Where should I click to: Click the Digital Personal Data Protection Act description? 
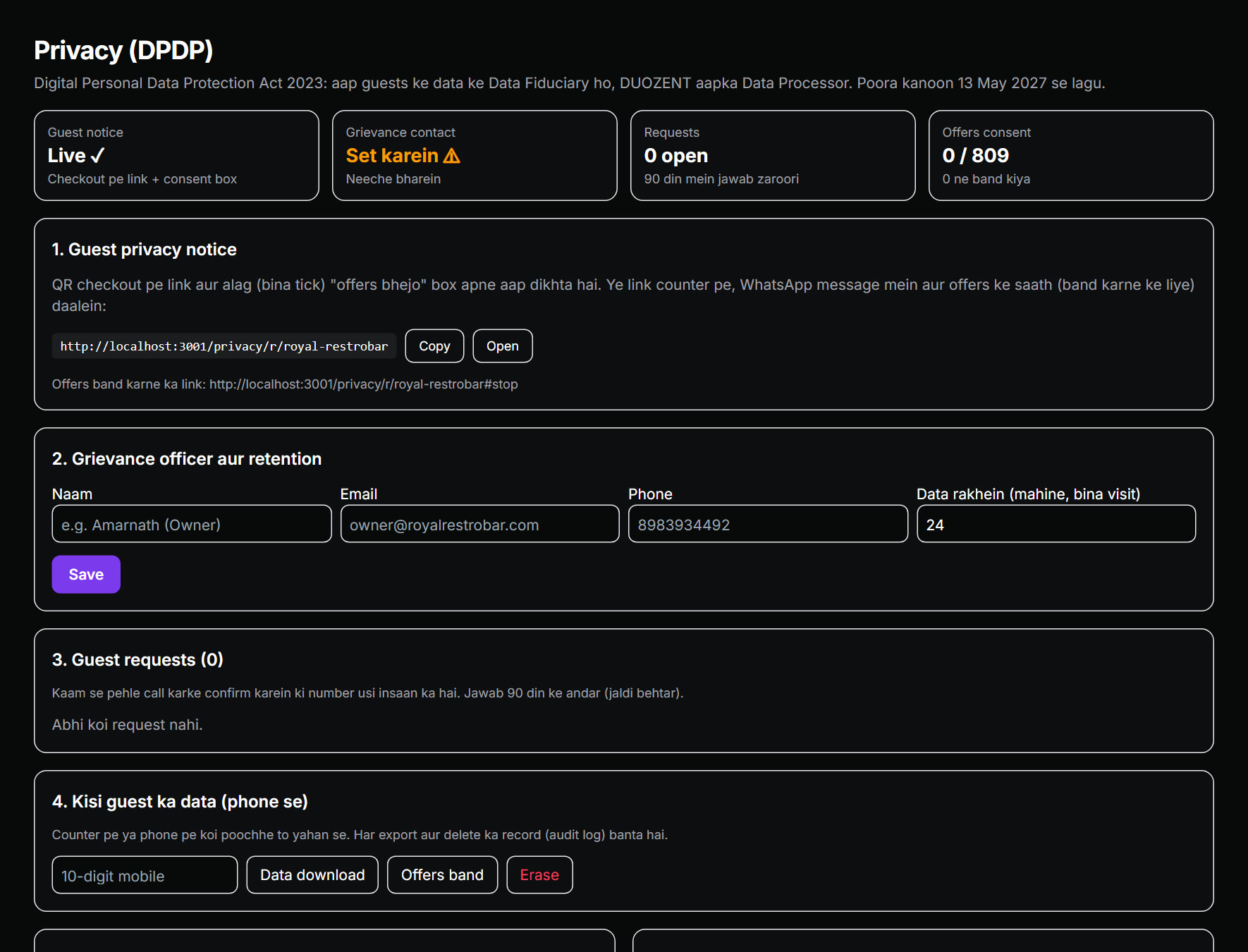click(570, 83)
